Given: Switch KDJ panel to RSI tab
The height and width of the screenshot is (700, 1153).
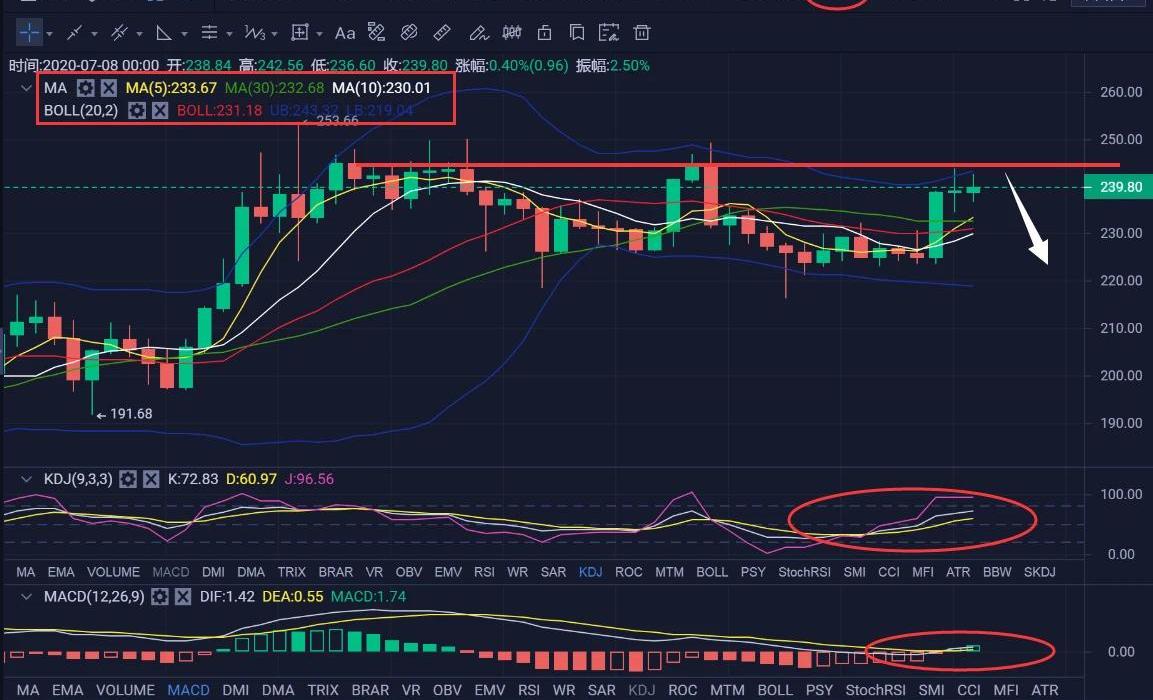Looking at the screenshot, I should (x=484, y=572).
